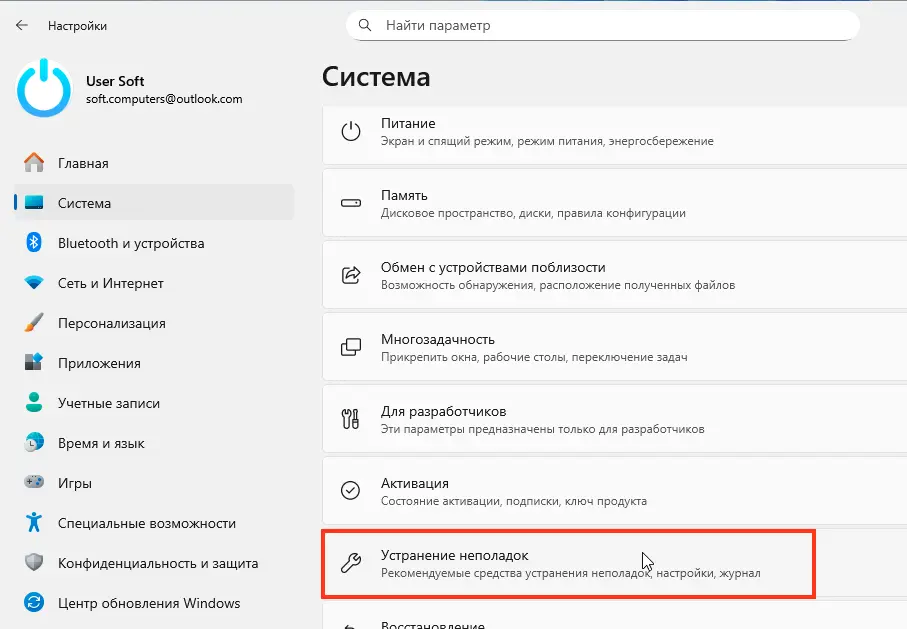
Task: Open 'Центр обновления Windows'
Action: 149,603
